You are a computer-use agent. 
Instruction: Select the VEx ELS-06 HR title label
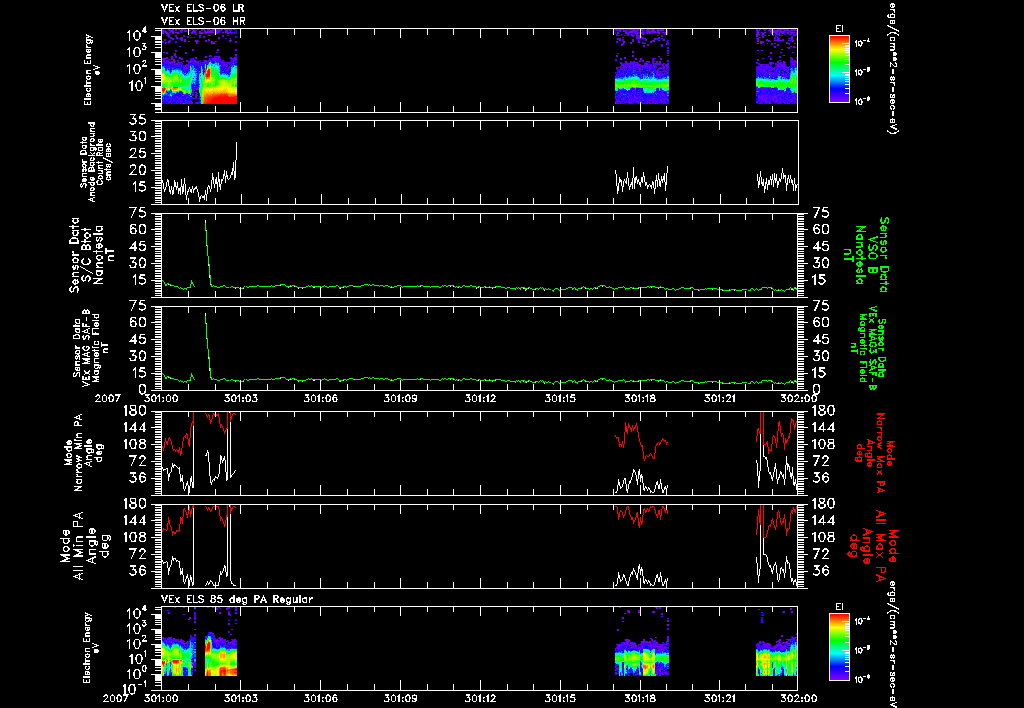click(x=203, y=22)
